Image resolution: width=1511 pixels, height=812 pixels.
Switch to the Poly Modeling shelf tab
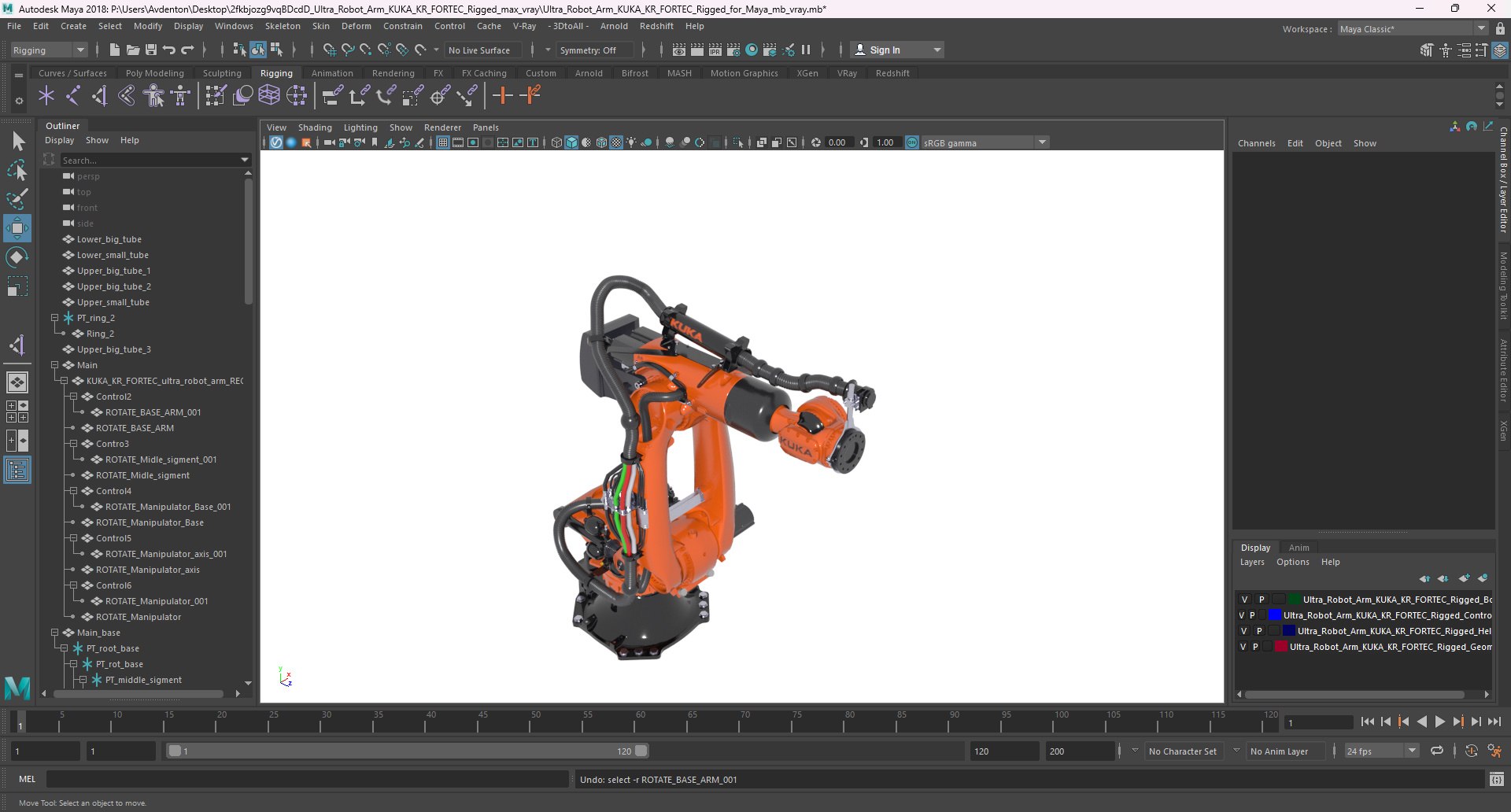[x=154, y=73]
